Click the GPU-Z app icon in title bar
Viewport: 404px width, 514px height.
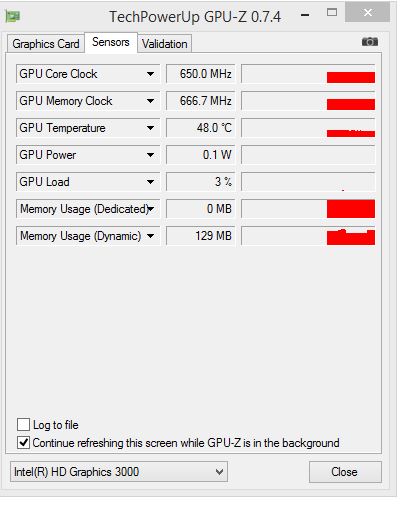point(13,16)
